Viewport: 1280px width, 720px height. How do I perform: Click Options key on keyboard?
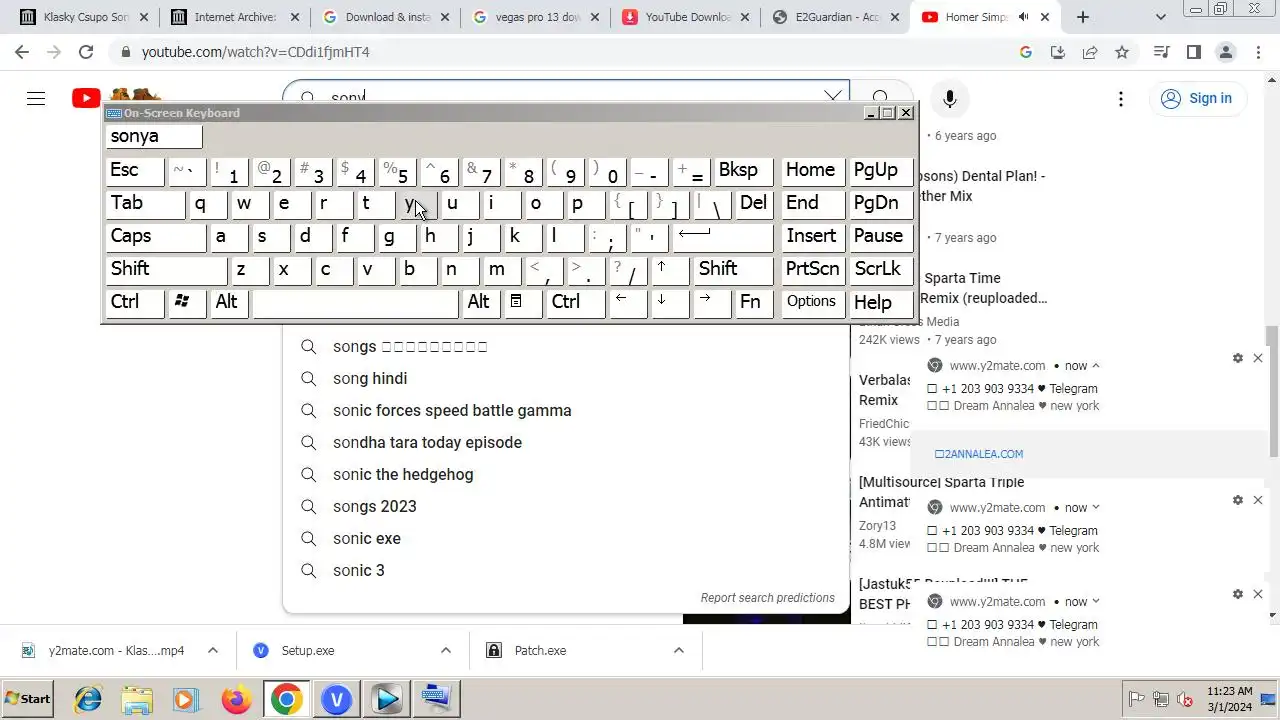(x=812, y=302)
